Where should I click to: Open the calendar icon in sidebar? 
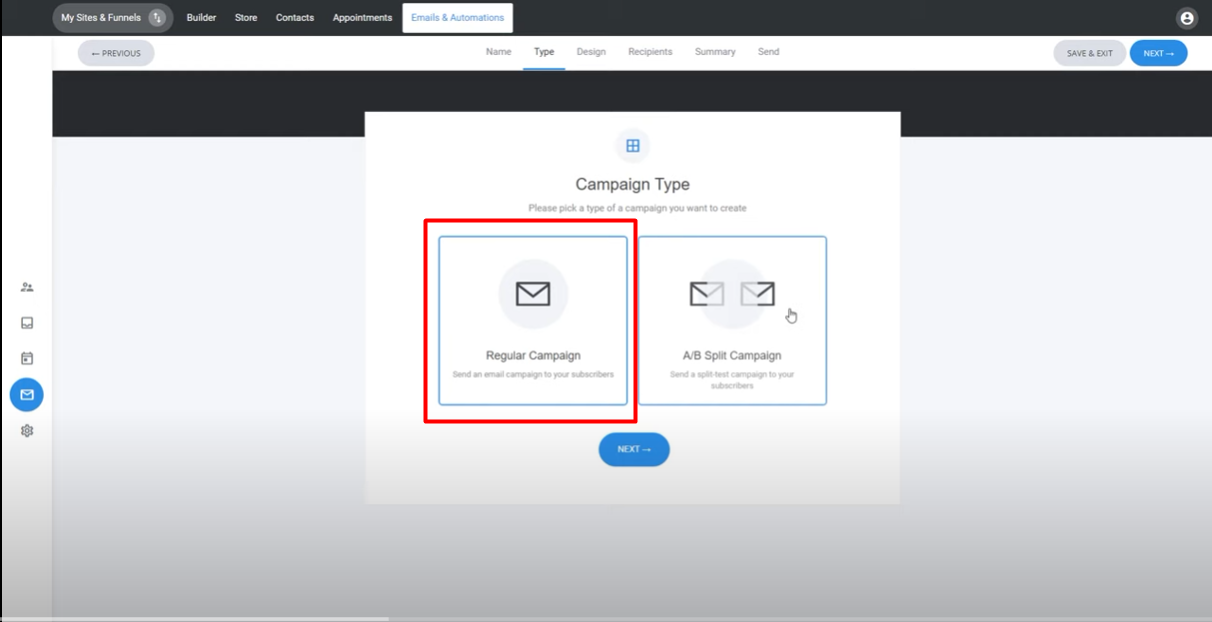[27, 358]
